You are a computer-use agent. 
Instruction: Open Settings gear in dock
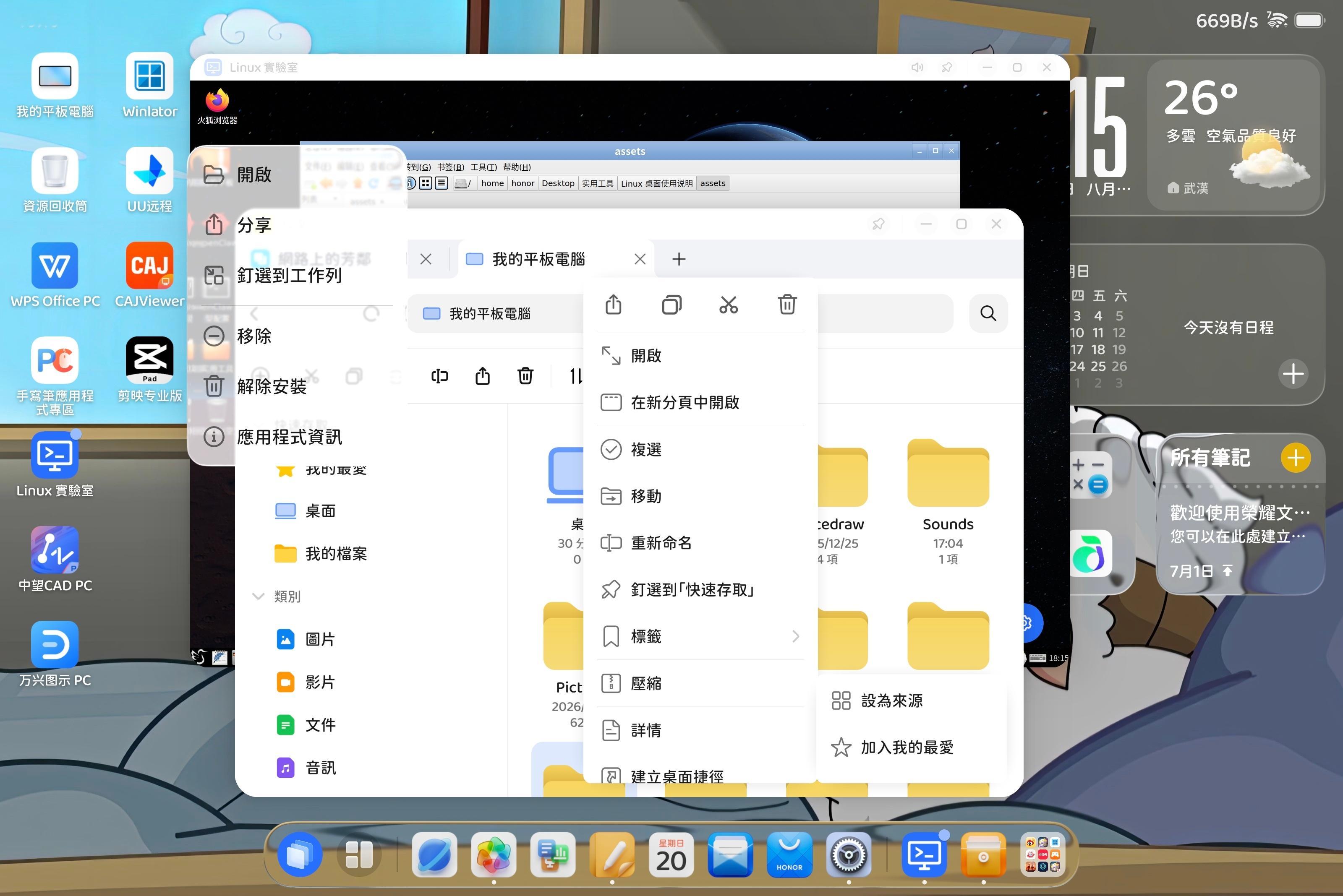click(849, 855)
